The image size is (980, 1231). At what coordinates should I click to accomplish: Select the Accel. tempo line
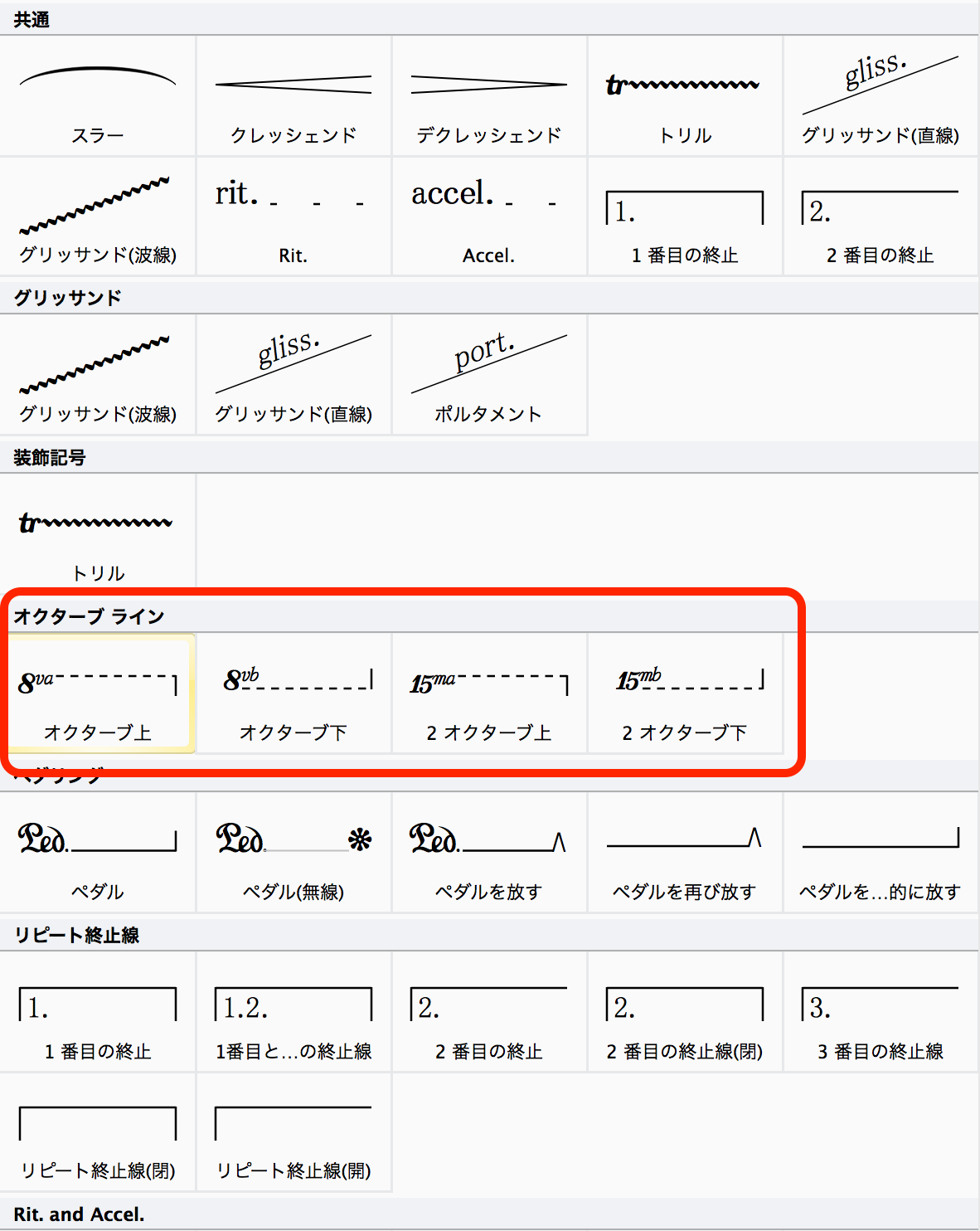click(x=489, y=217)
